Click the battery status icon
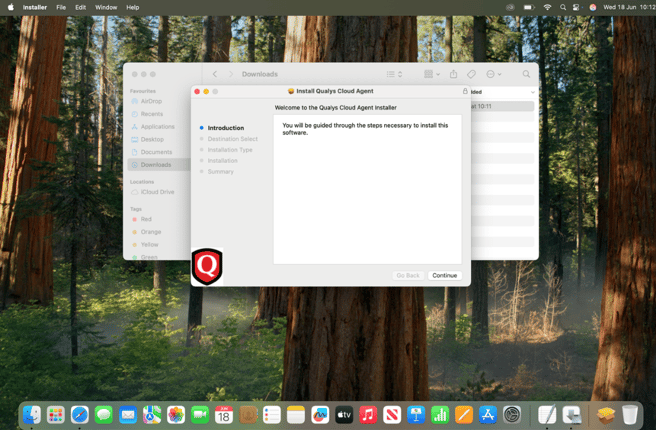656x430 pixels. tap(529, 7)
